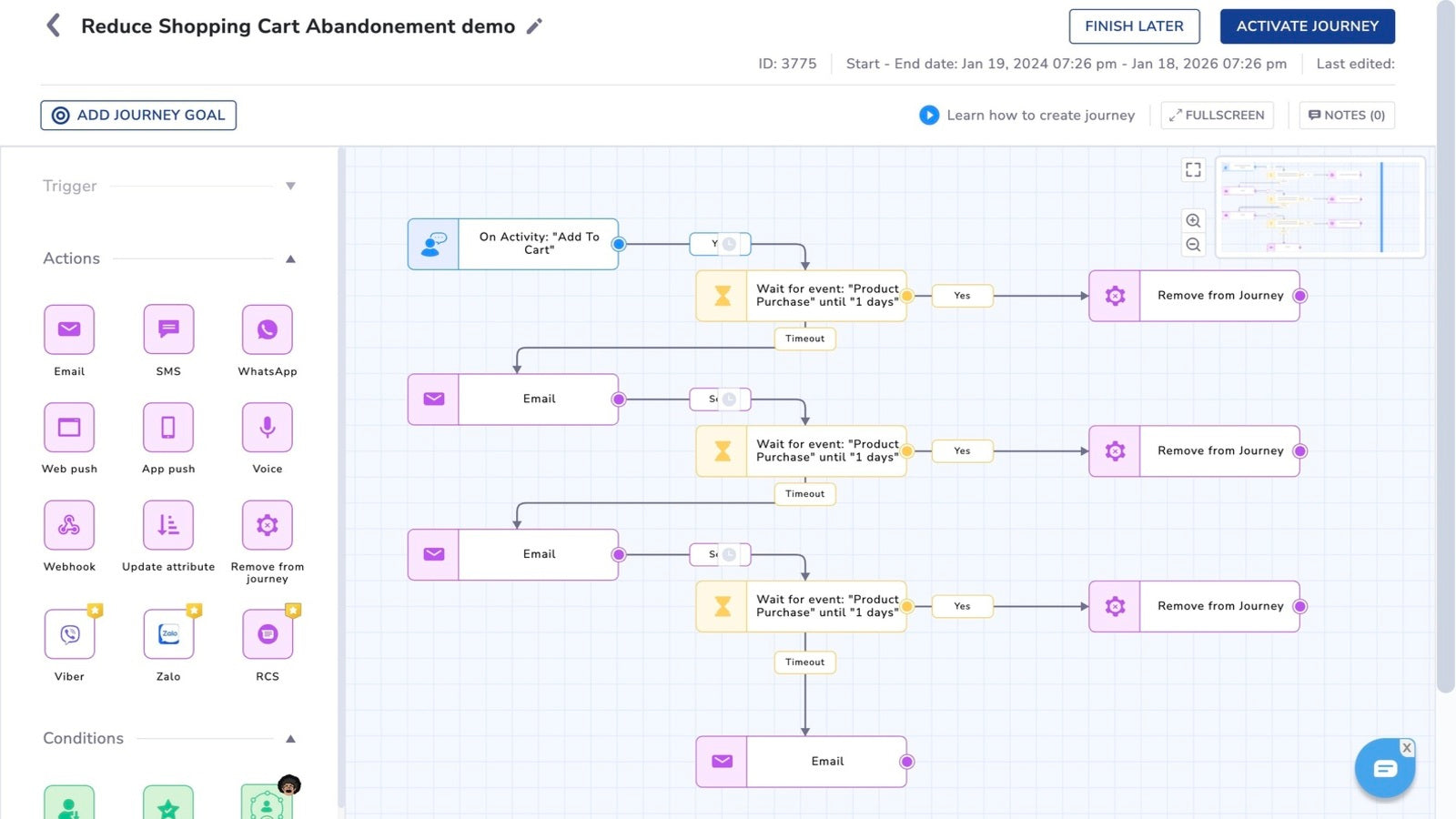Click the ACTIVATE JOURNEY button
The image size is (1456, 819).
coord(1308,26)
